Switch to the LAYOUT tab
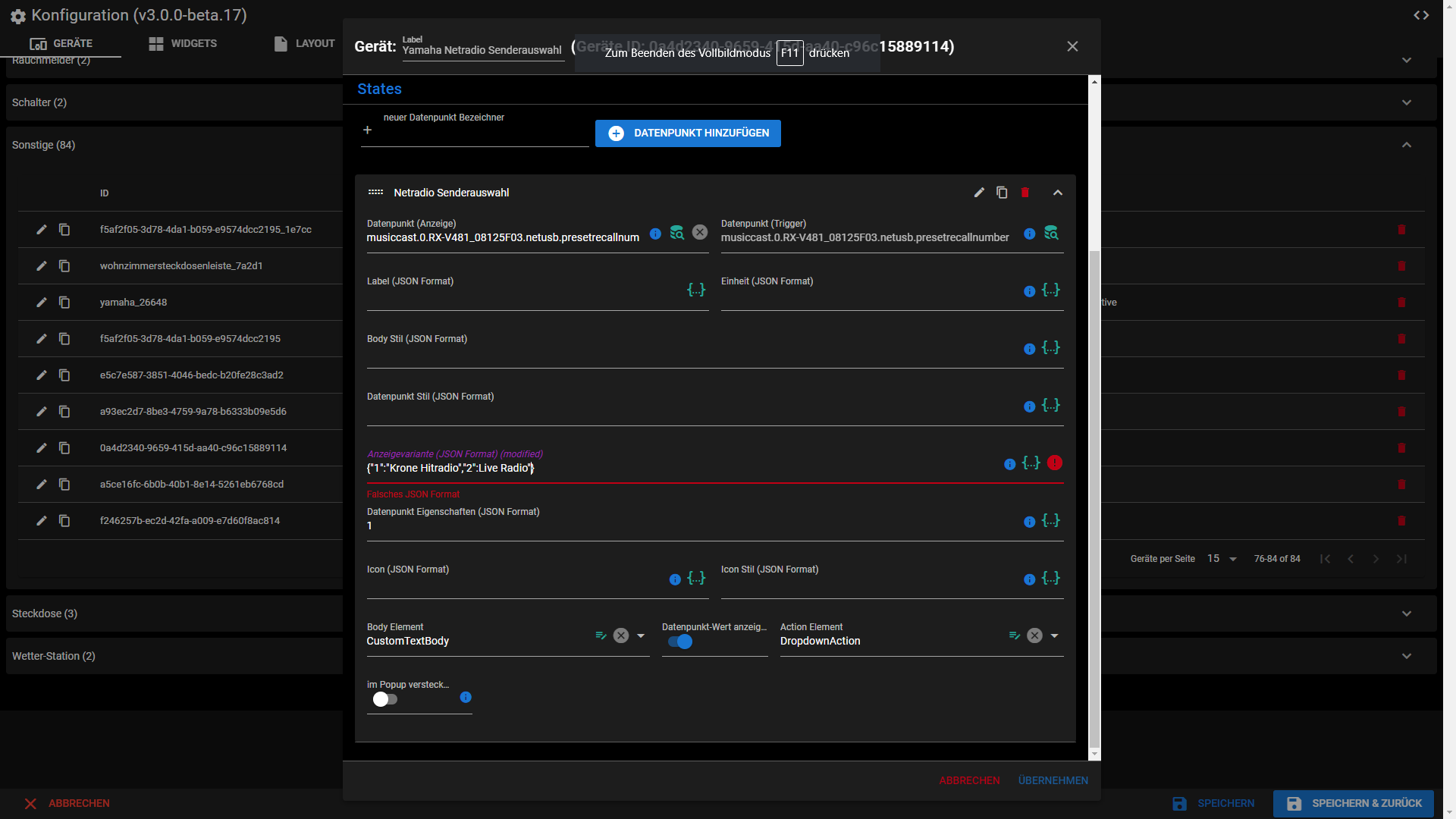This screenshot has width=1456, height=819. pyautogui.click(x=304, y=43)
